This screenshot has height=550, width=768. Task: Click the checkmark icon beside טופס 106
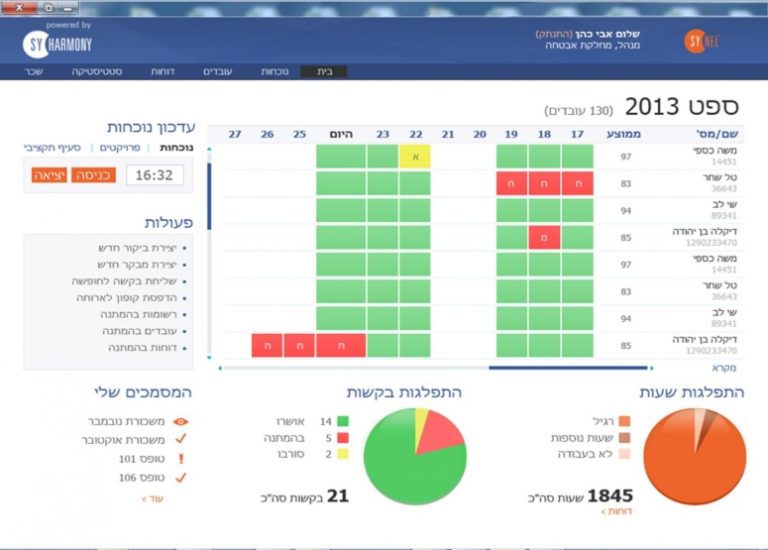pos(181,477)
